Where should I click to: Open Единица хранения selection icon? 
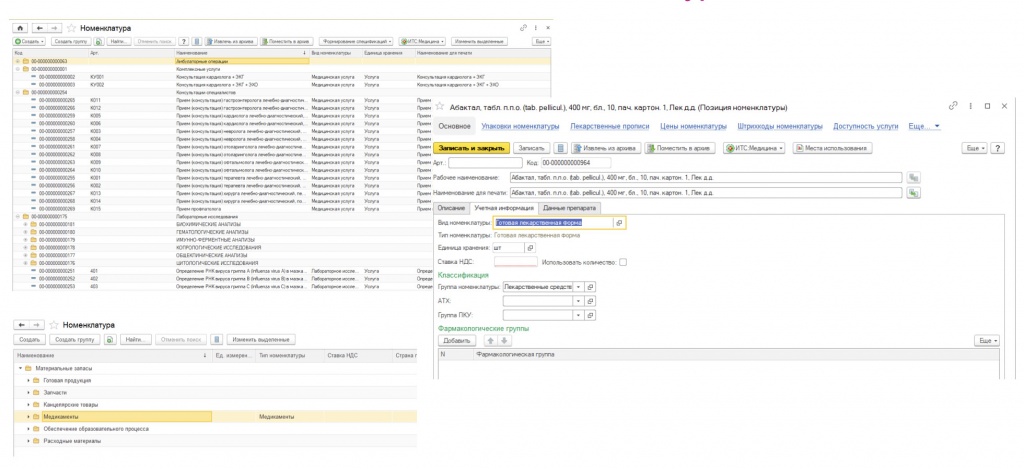(x=530, y=248)
